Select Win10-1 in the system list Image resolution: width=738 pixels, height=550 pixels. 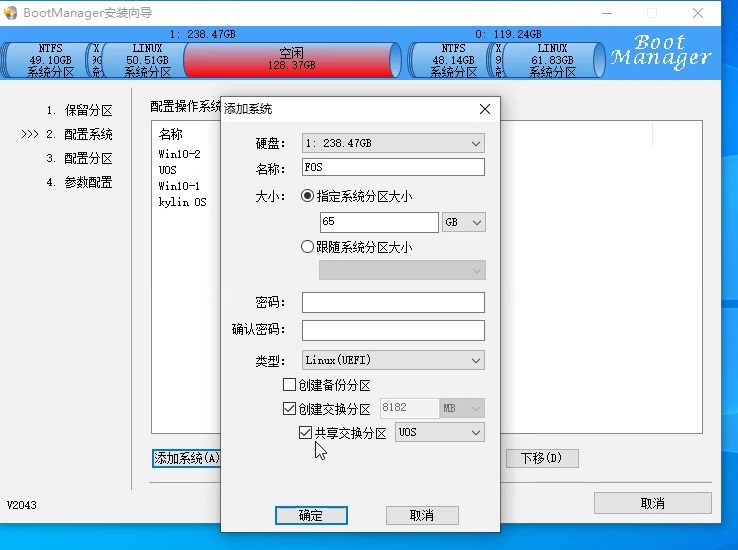(179, 186)
